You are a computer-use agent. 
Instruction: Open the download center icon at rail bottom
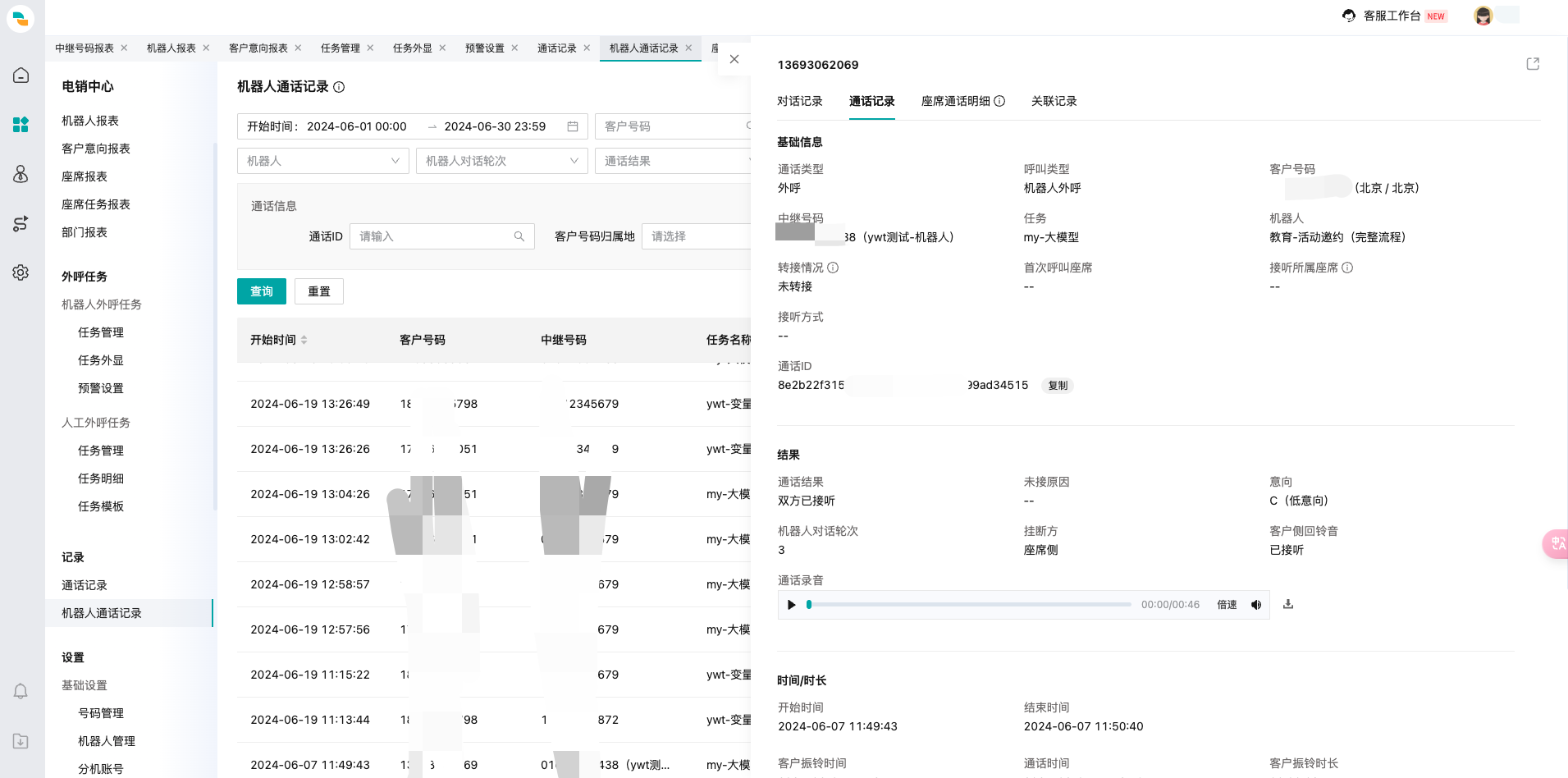point(21,741)
